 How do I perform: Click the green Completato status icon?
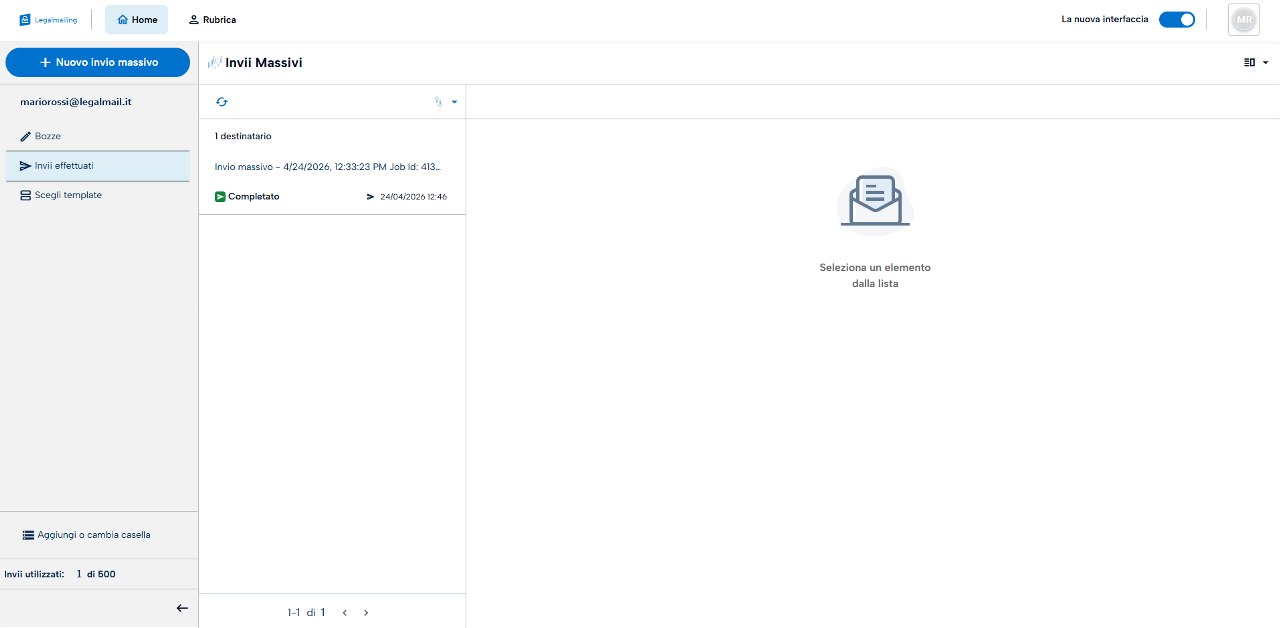click(x=220, y=197)
